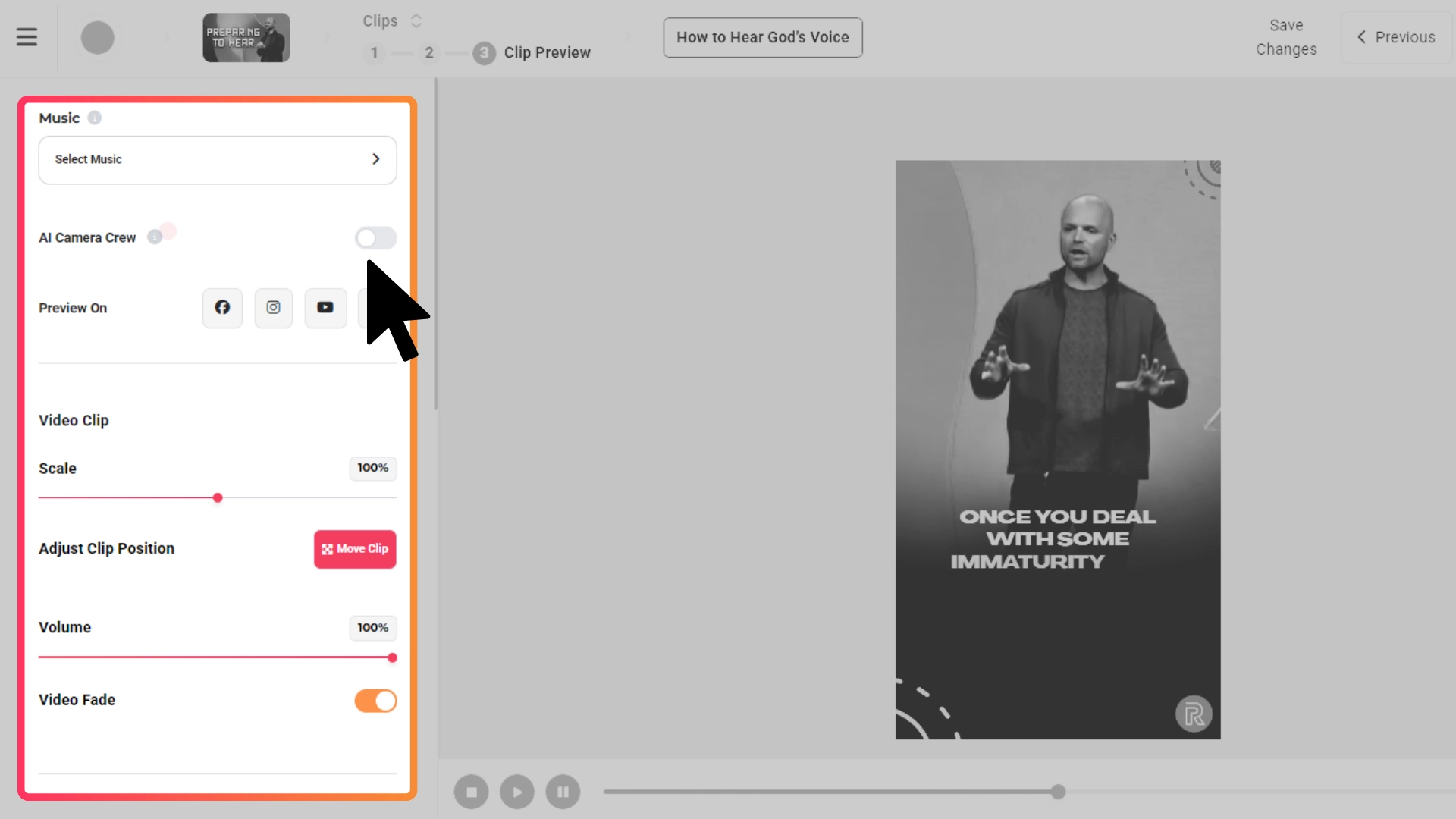
Task: Select step 3 Clip Preview
Action: point(531,52)
